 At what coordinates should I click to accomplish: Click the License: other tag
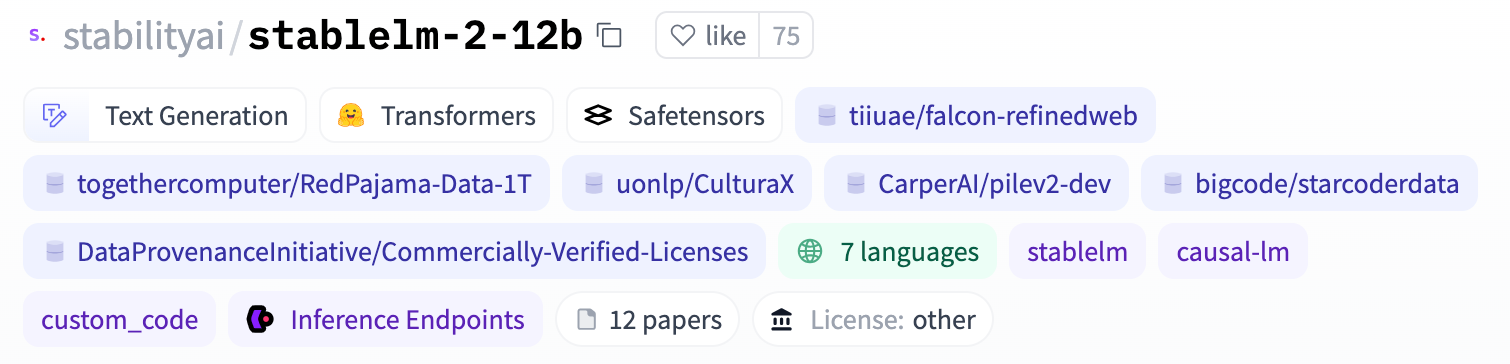[872, 320]
